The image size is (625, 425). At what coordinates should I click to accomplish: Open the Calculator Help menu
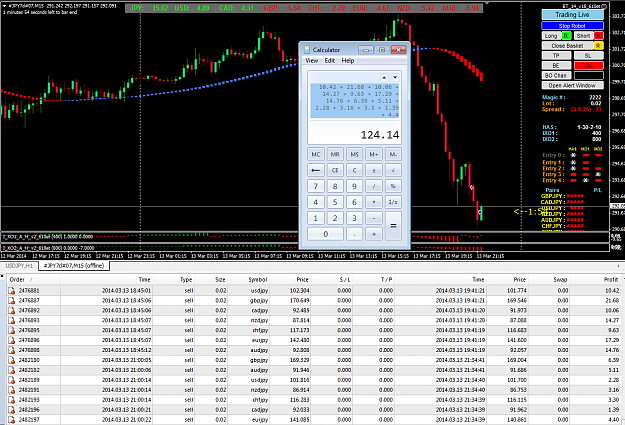(348, 61)
